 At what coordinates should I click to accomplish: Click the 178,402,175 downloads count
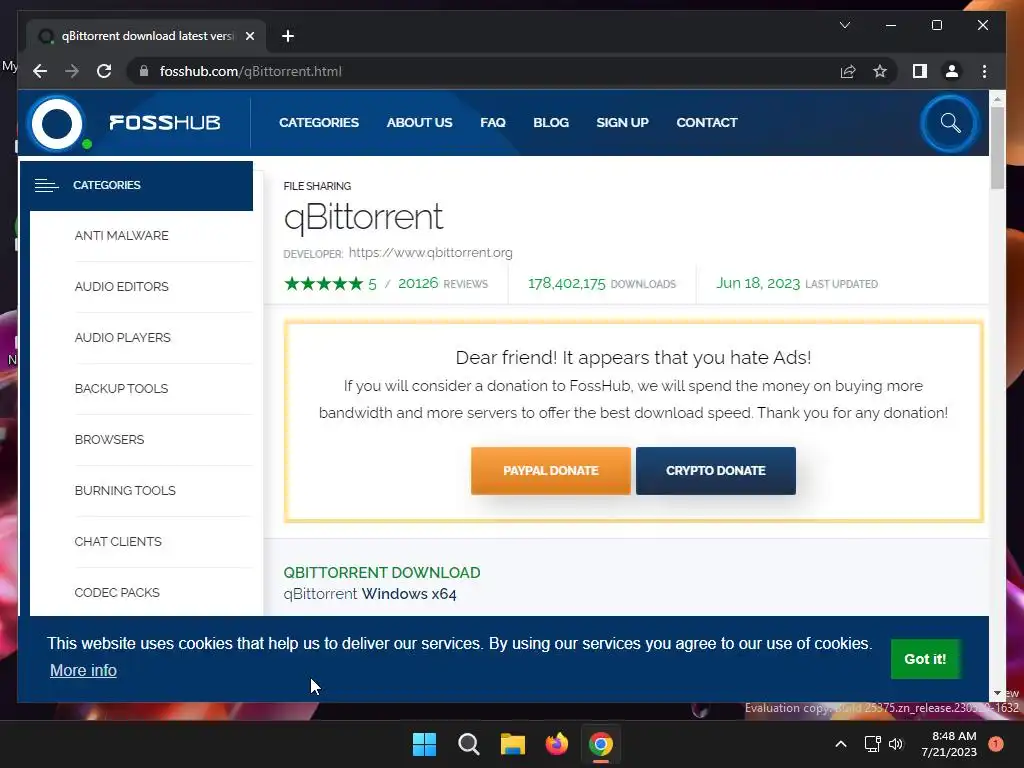567,283
